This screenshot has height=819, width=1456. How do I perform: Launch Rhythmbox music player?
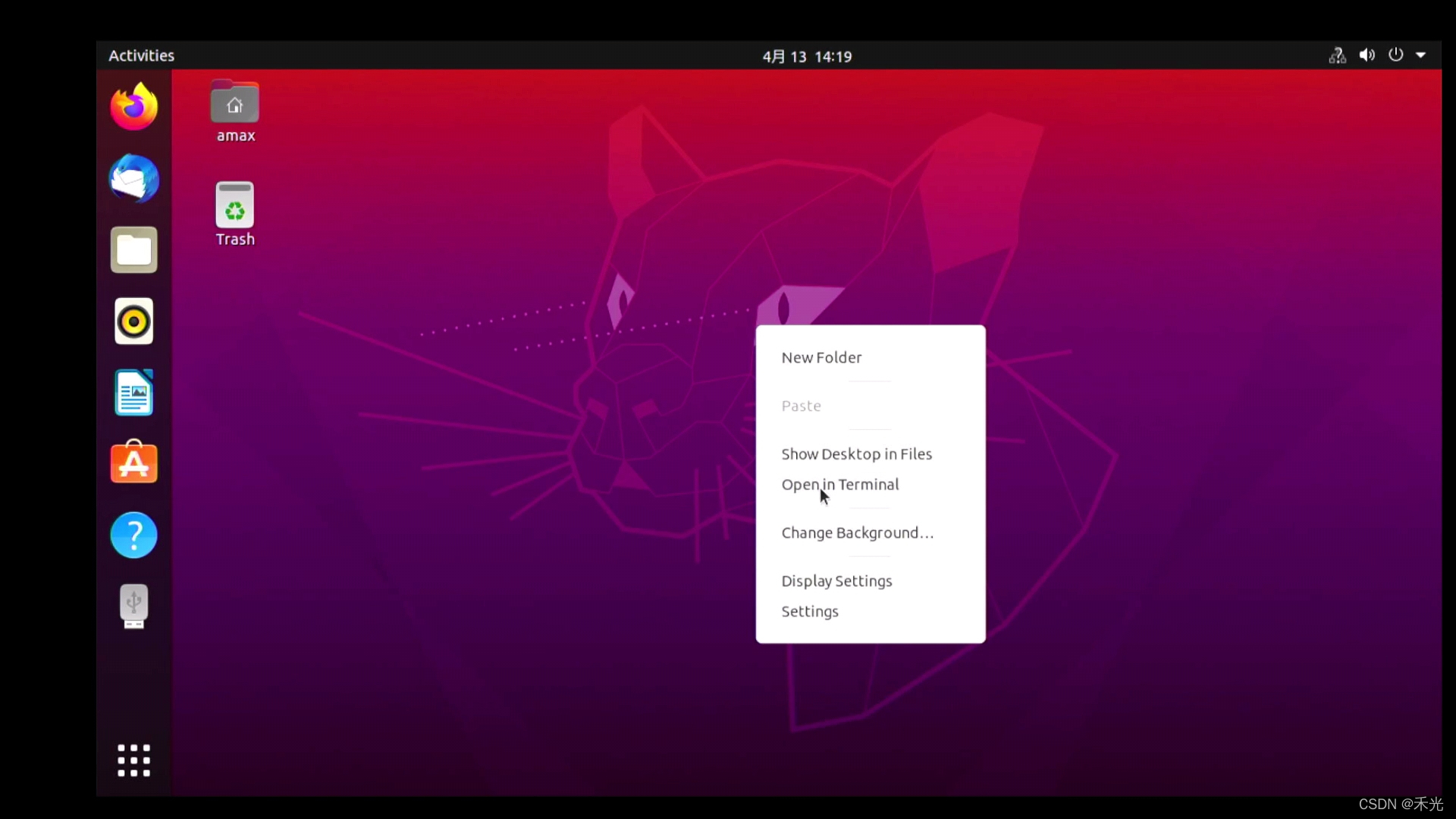click(133, 321)
